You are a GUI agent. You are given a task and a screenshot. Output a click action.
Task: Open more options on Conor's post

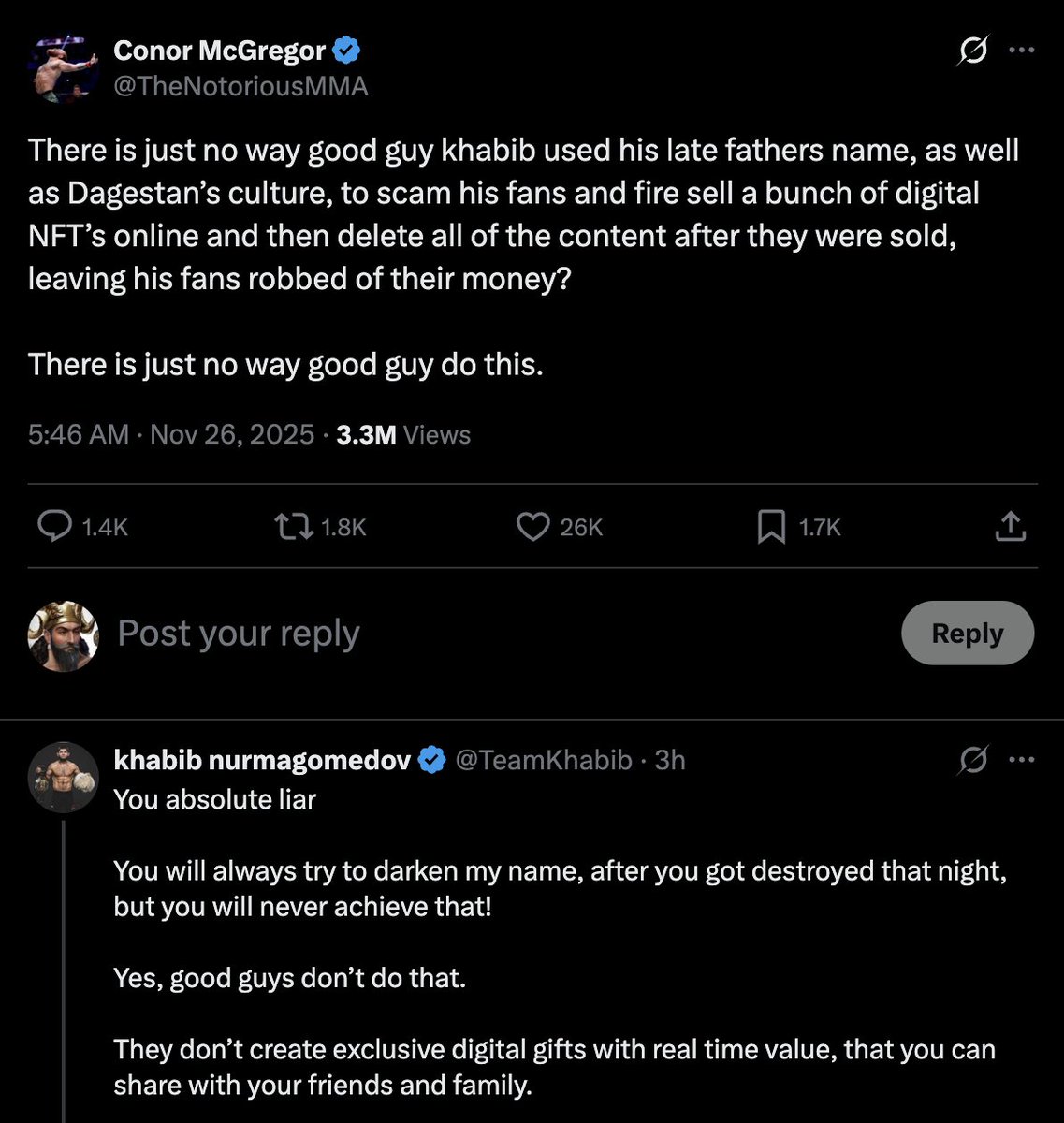coord(1022,51)
